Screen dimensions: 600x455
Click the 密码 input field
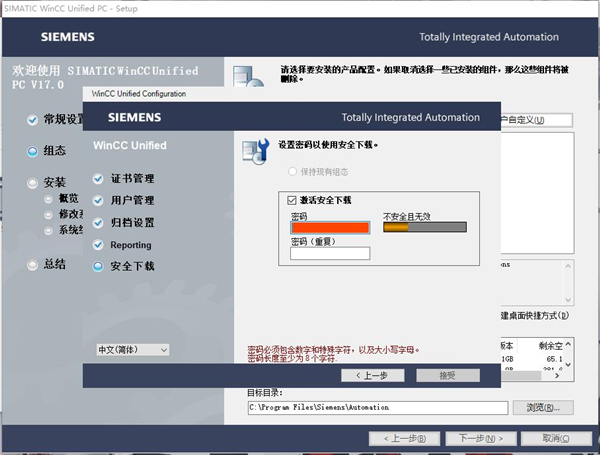pos(330,228)
